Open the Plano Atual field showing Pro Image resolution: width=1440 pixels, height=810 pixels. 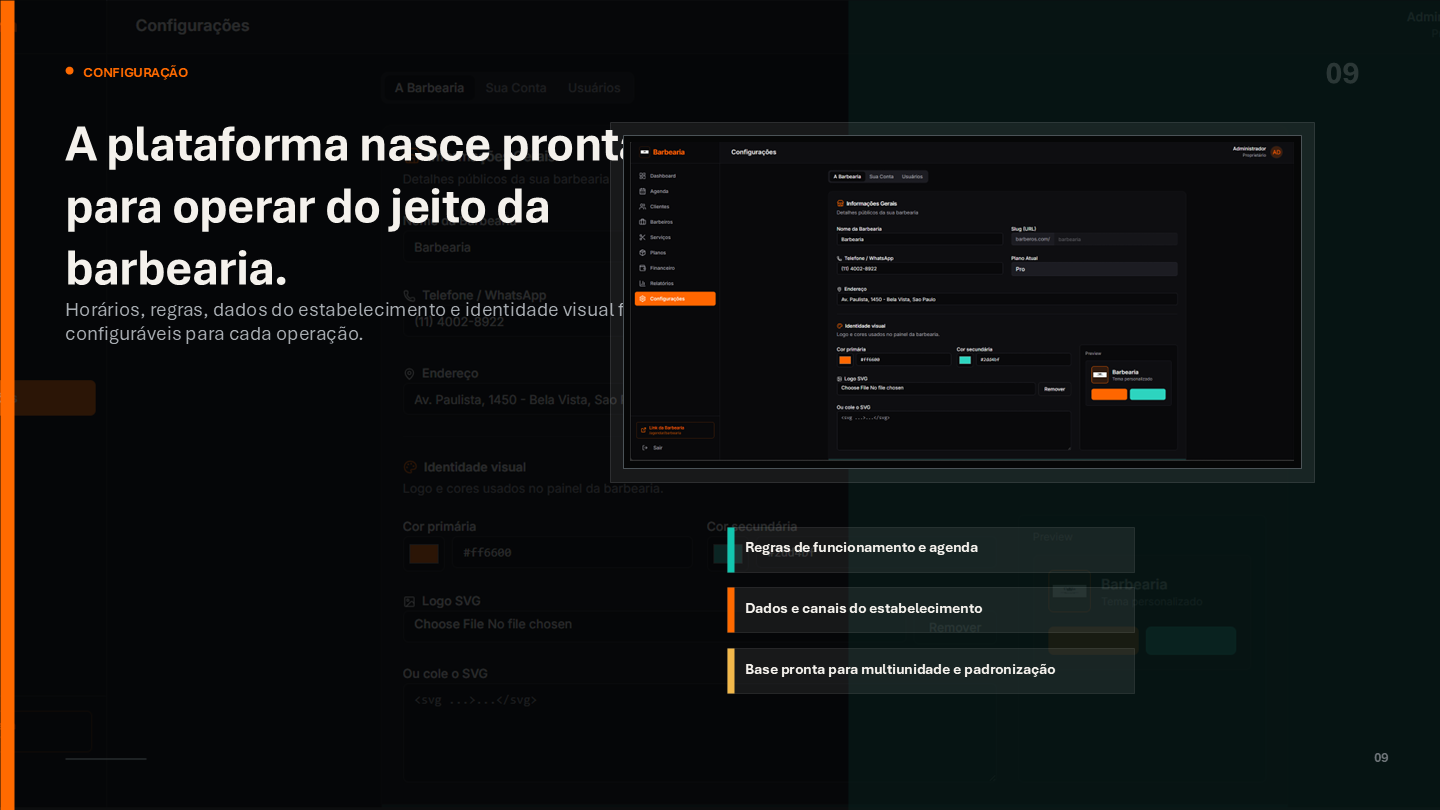click(x=1093, y=269)
